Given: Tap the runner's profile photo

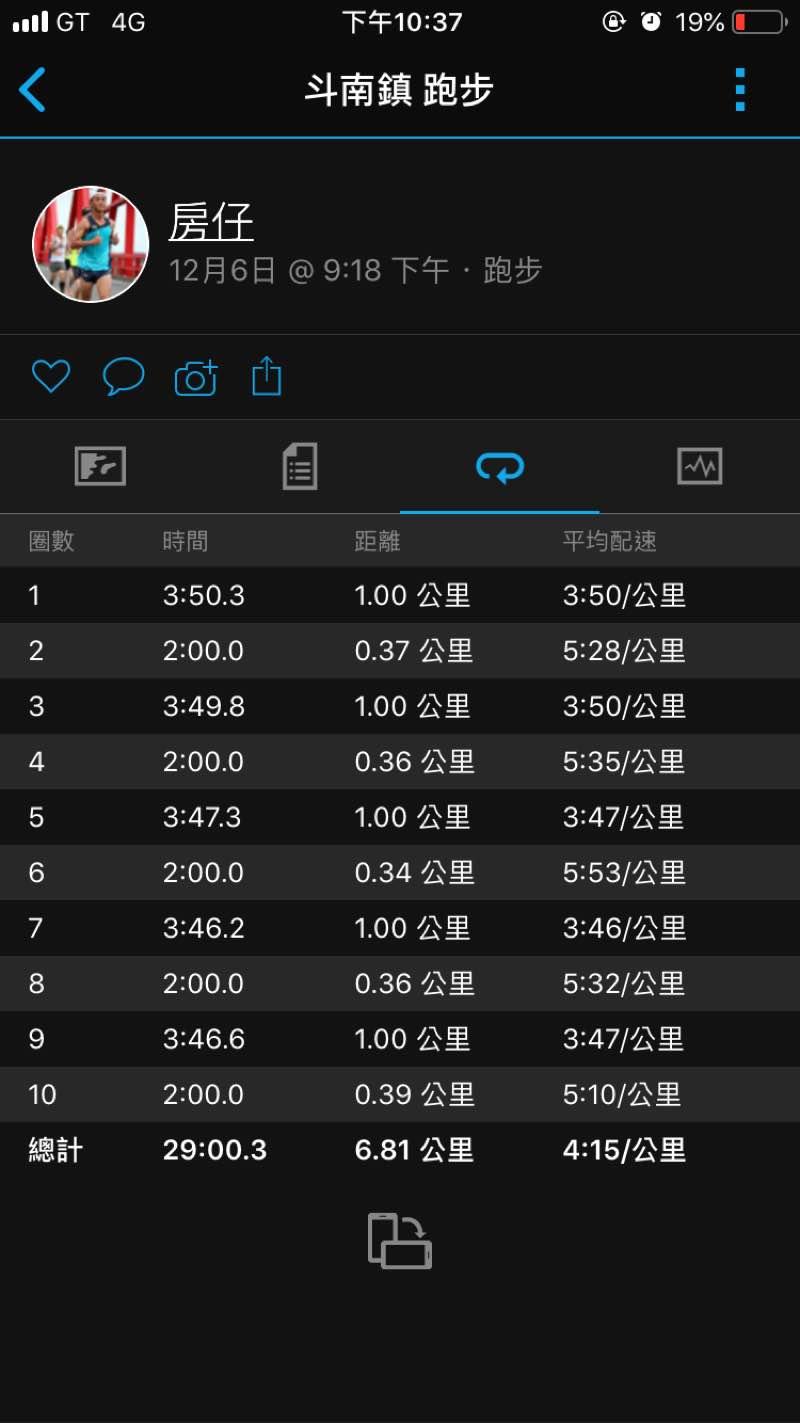Looking at the screenshot, I should click(x=91, y=244).
